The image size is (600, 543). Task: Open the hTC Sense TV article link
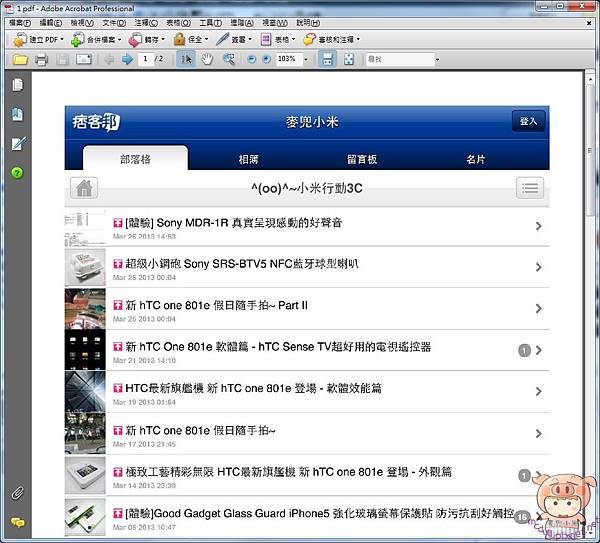click(278, 347)
